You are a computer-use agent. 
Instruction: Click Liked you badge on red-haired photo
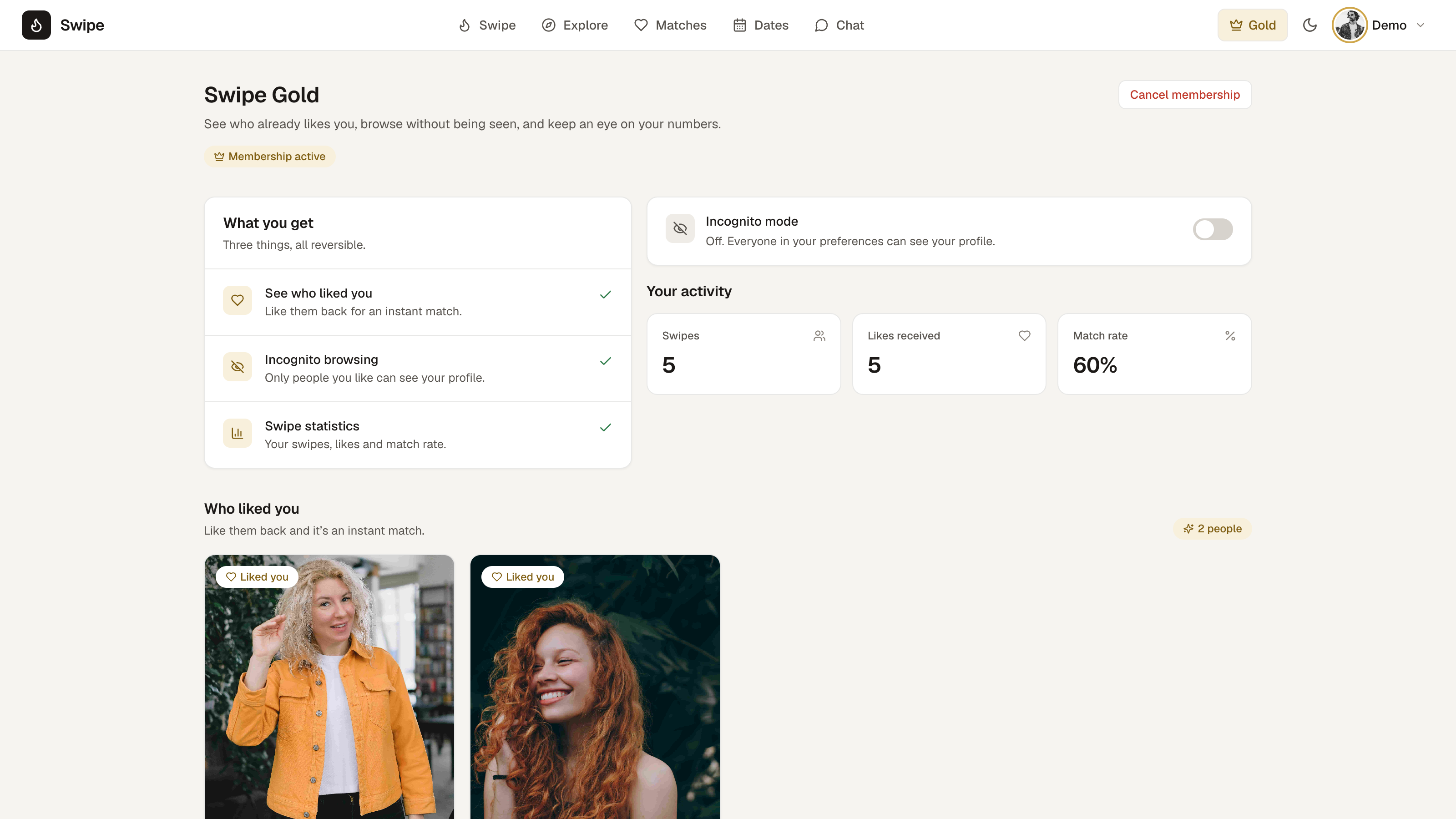coord(523,577)
